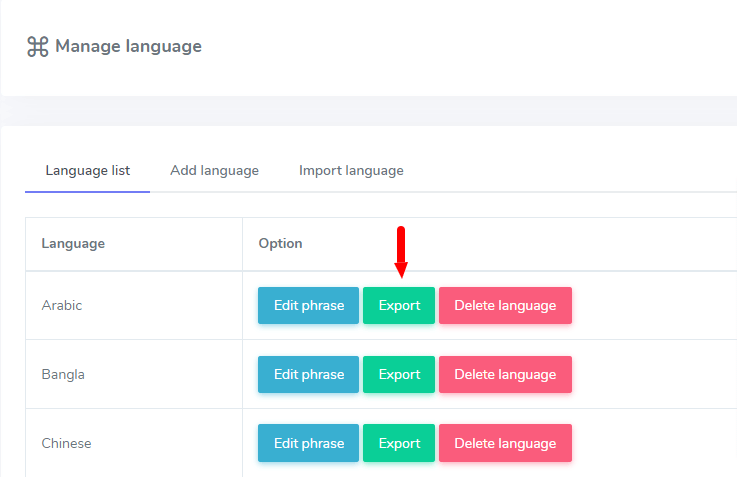
Task: Click the command icon beside Manage language
Action: pyautogui.click(x=38, y=47)
